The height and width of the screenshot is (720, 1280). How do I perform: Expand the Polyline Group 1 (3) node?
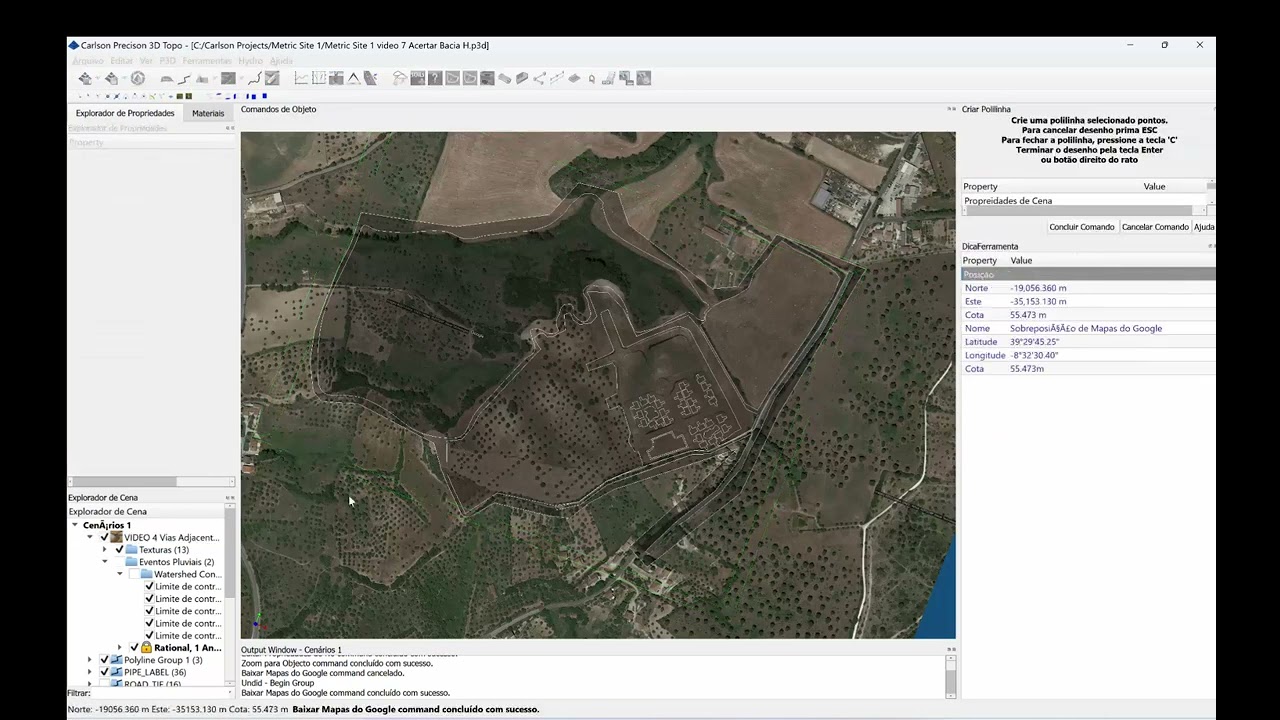pyautogui.click(x=90, y=660)
